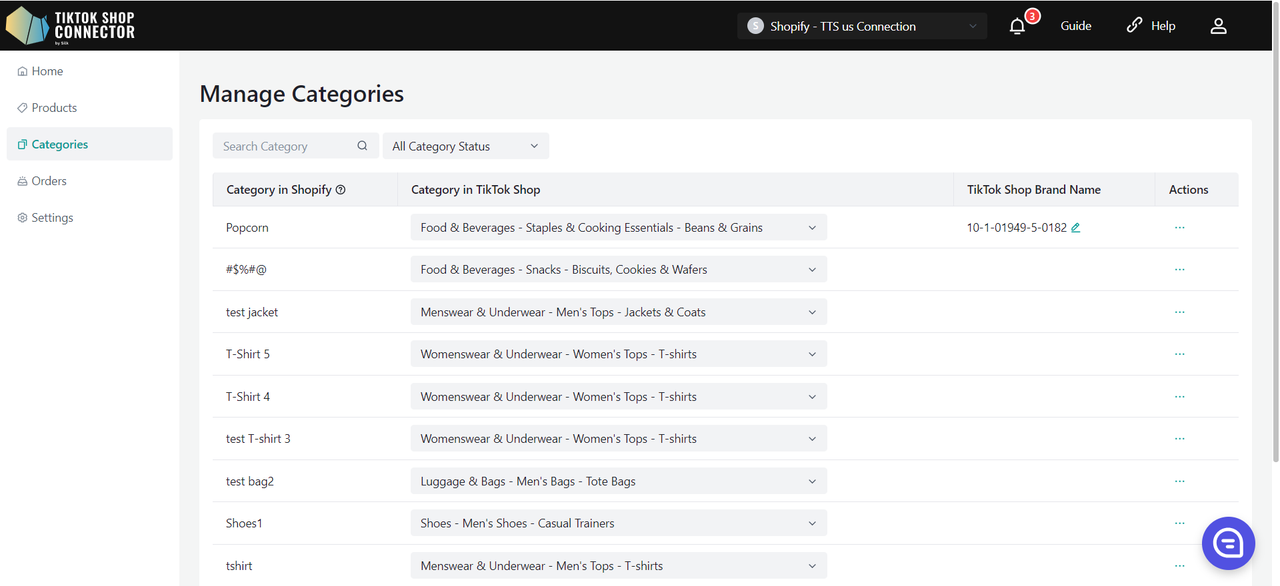This screenshot has height=586, width=1280.
Task: Open actions menu for Shoes1 row
Action: tap(1179, 523)
